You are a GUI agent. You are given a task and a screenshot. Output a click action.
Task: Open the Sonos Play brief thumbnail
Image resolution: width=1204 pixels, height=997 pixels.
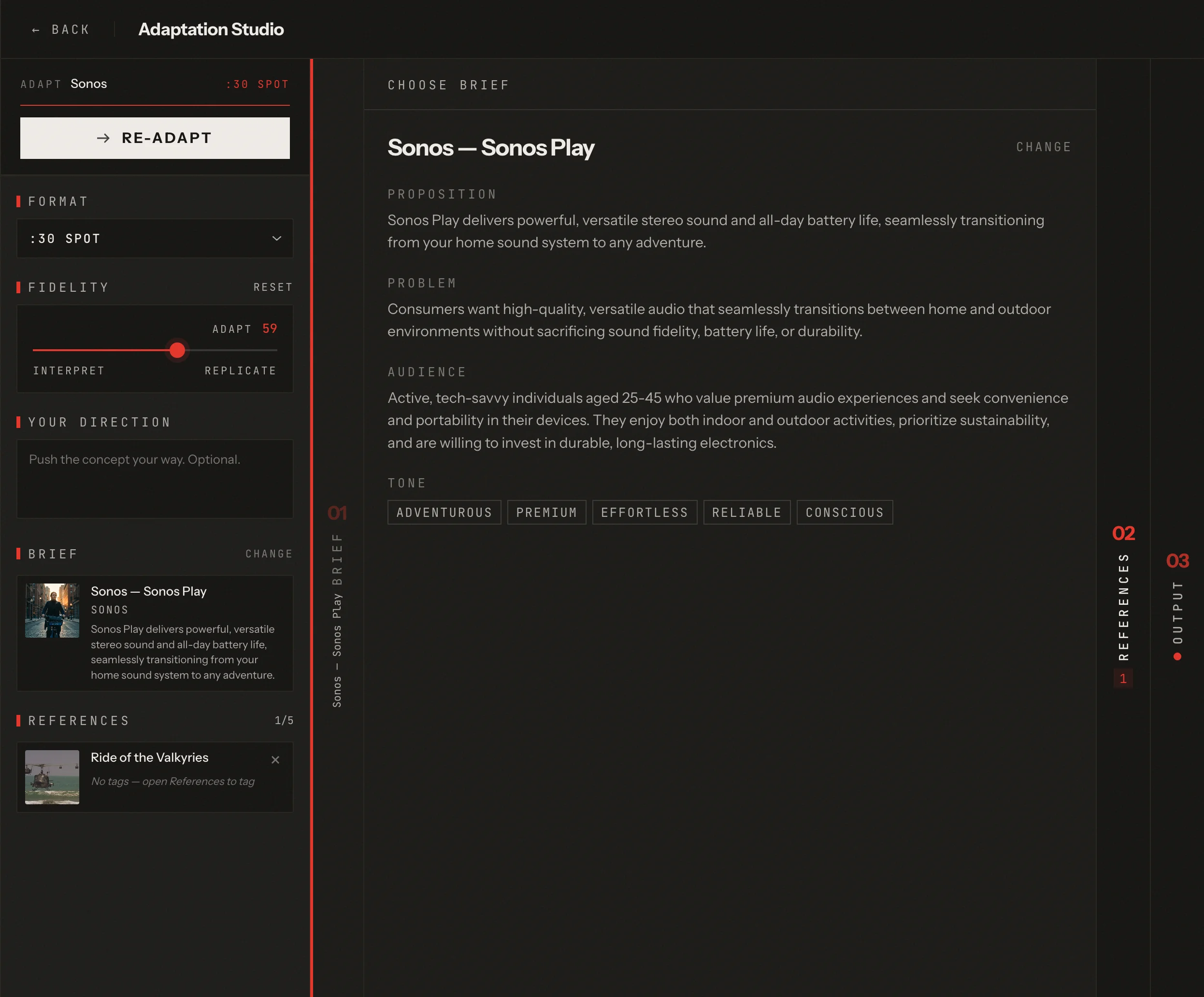(x=52, y=610)
